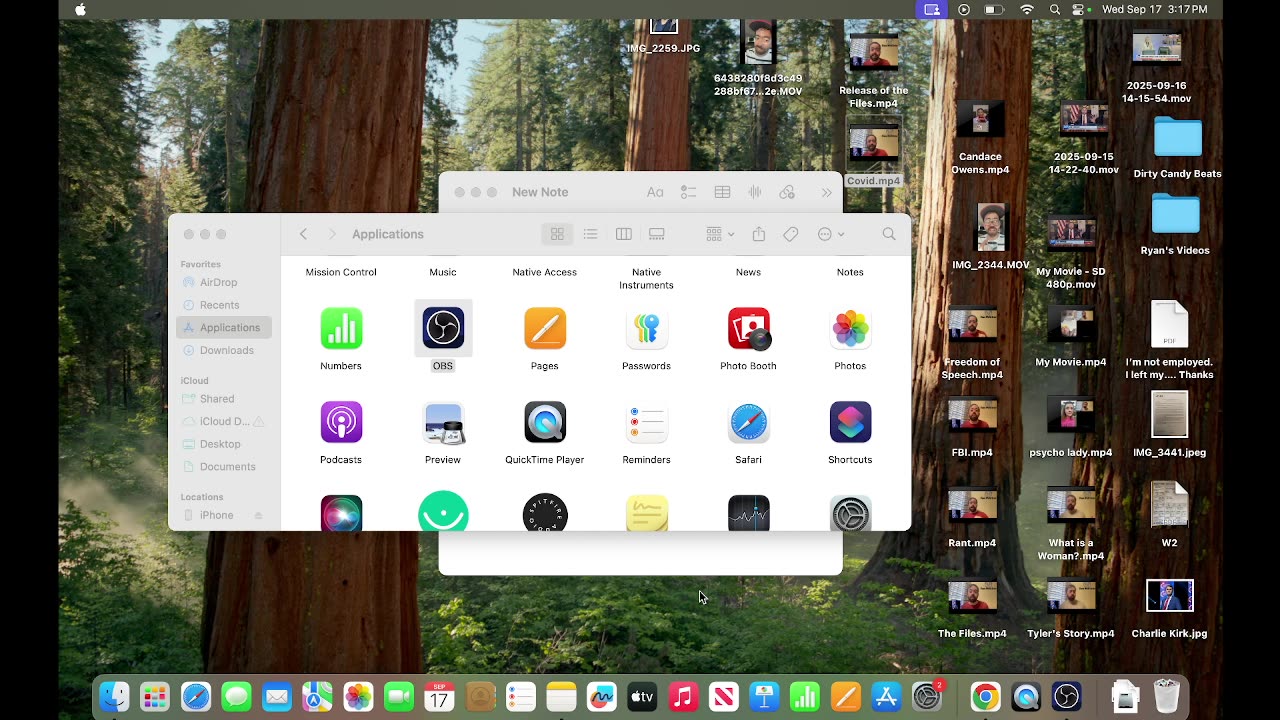The width and height of the screenshot is (1280, 720).
Task: Click the New Note window title
Action: tap(540, 192)
